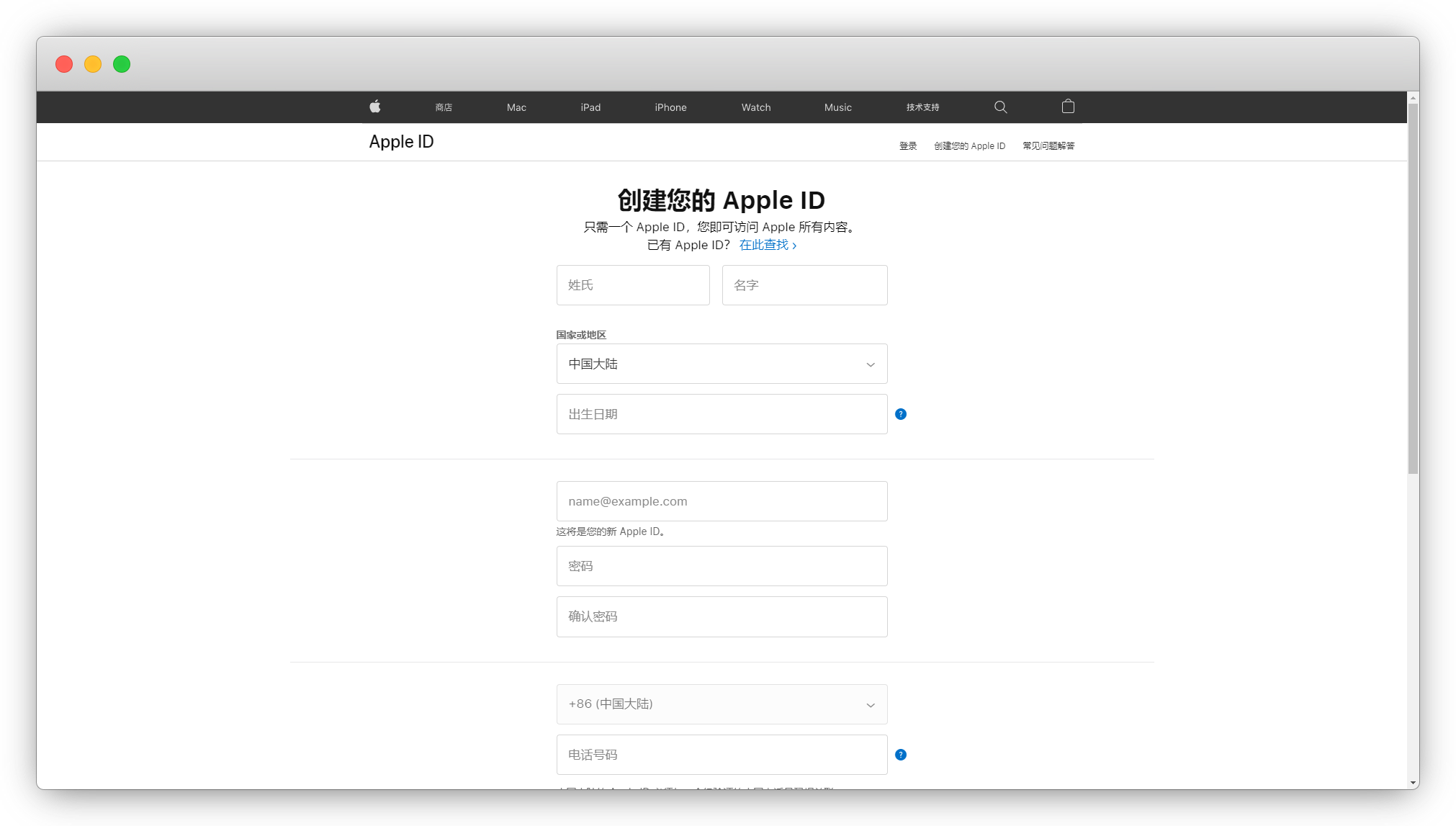Screen dimensions: 1456x826
Task: Click the scrollbar down arrow
Action: point(1413,783)
